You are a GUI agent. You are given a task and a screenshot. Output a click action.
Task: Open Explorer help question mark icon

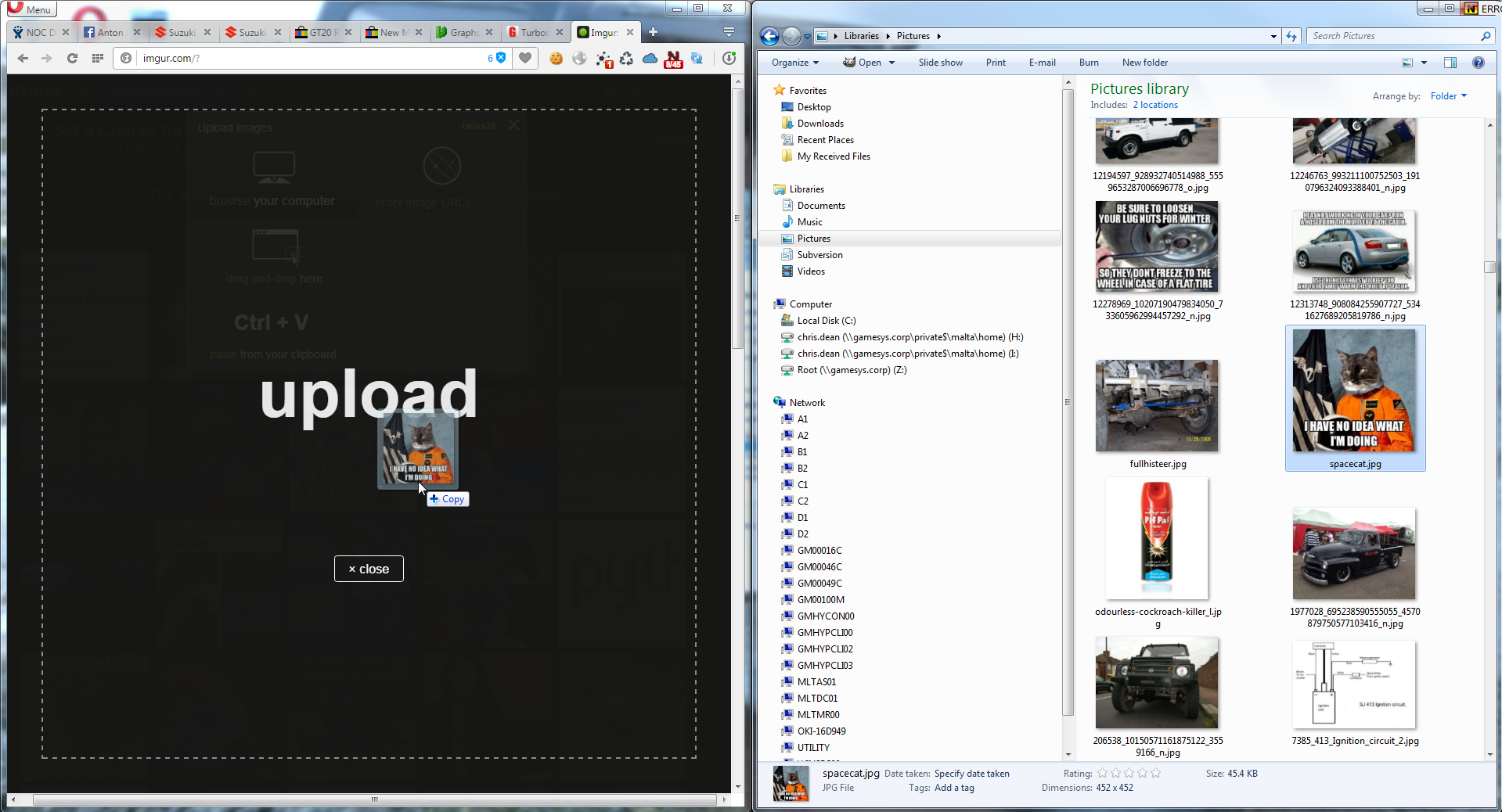[x=1479, y=63]
